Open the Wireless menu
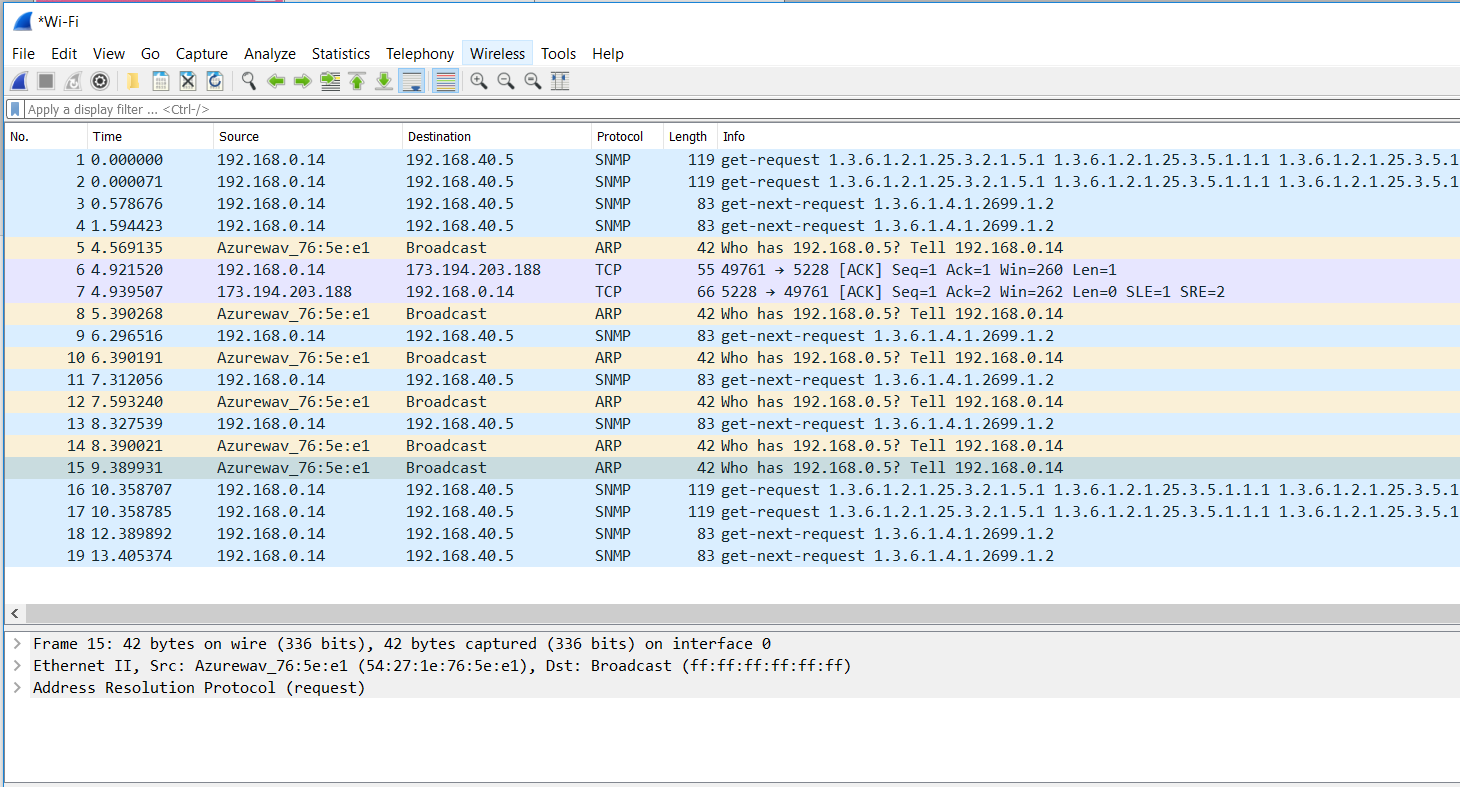The height and width of the screenshot is (787, 1460). (x=497, y=54)
